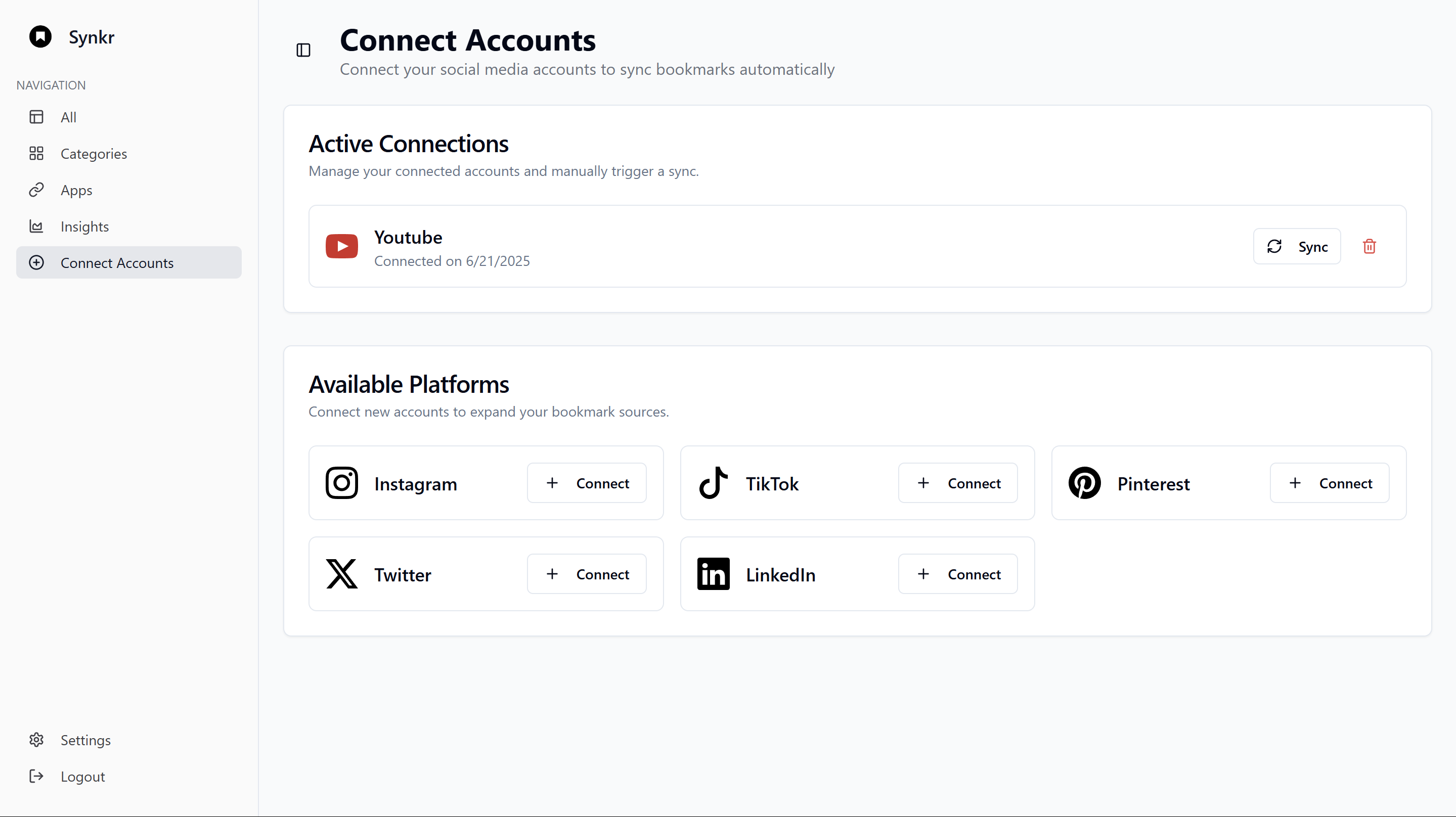Log out using the Logout item
The height and width of the screenshot is (817, 1456).
(x=82, y=777)
